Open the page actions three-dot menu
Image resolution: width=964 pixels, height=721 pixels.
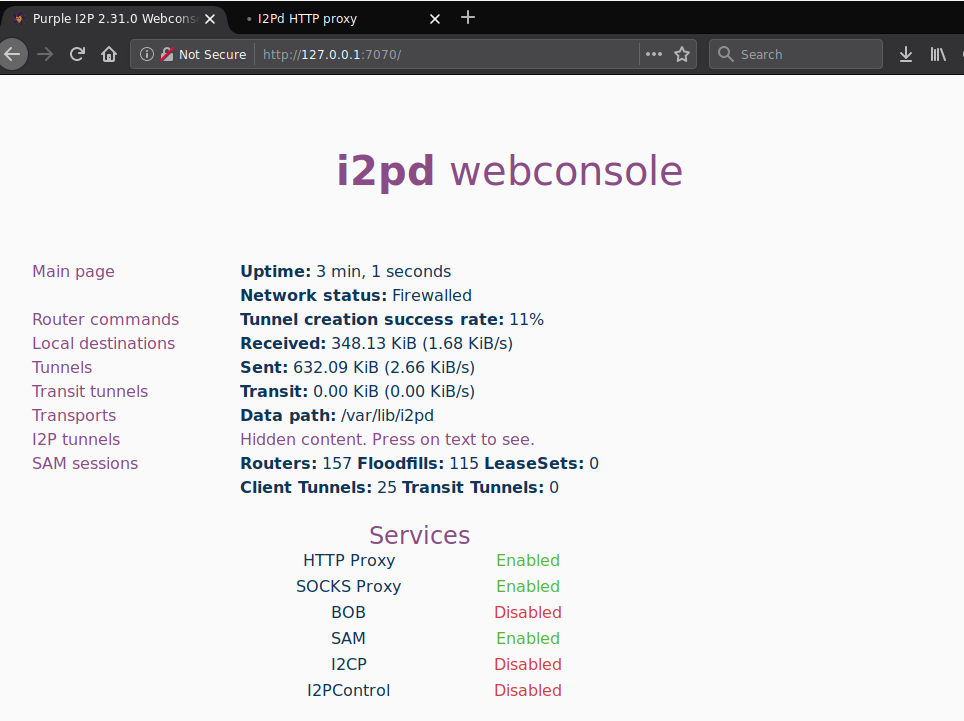654,54
